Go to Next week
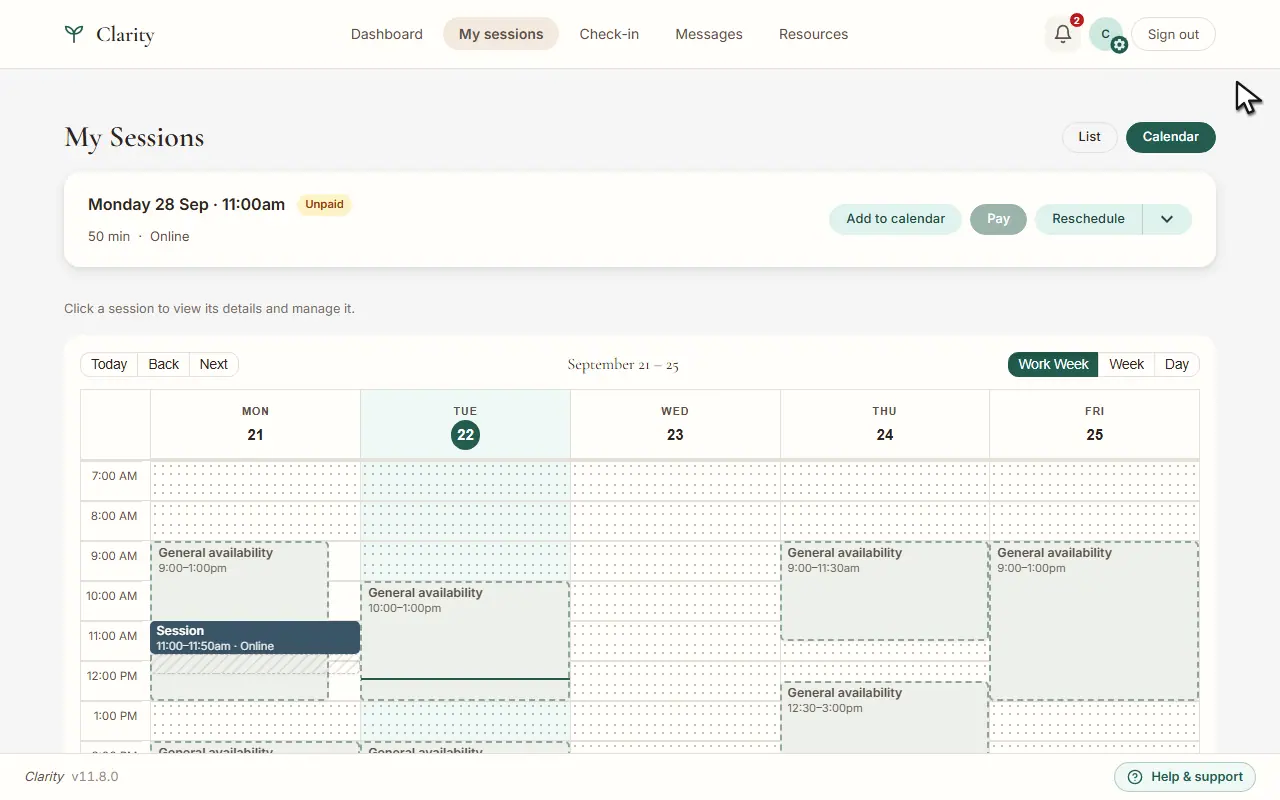This screenshot has height=800, width=1280. 213,364
